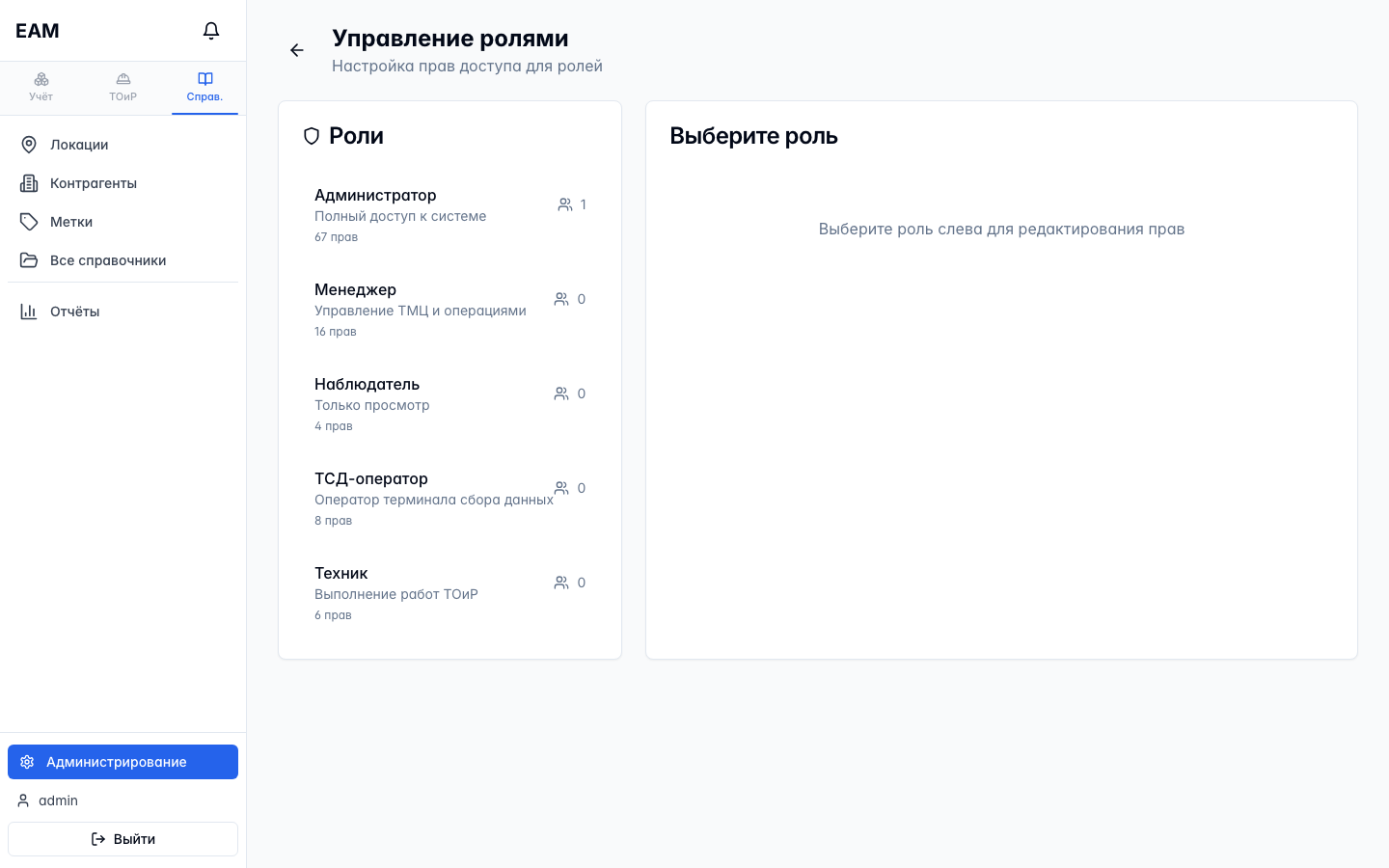
Task: Click the '4 прав' label
Action: coord(334,426)
